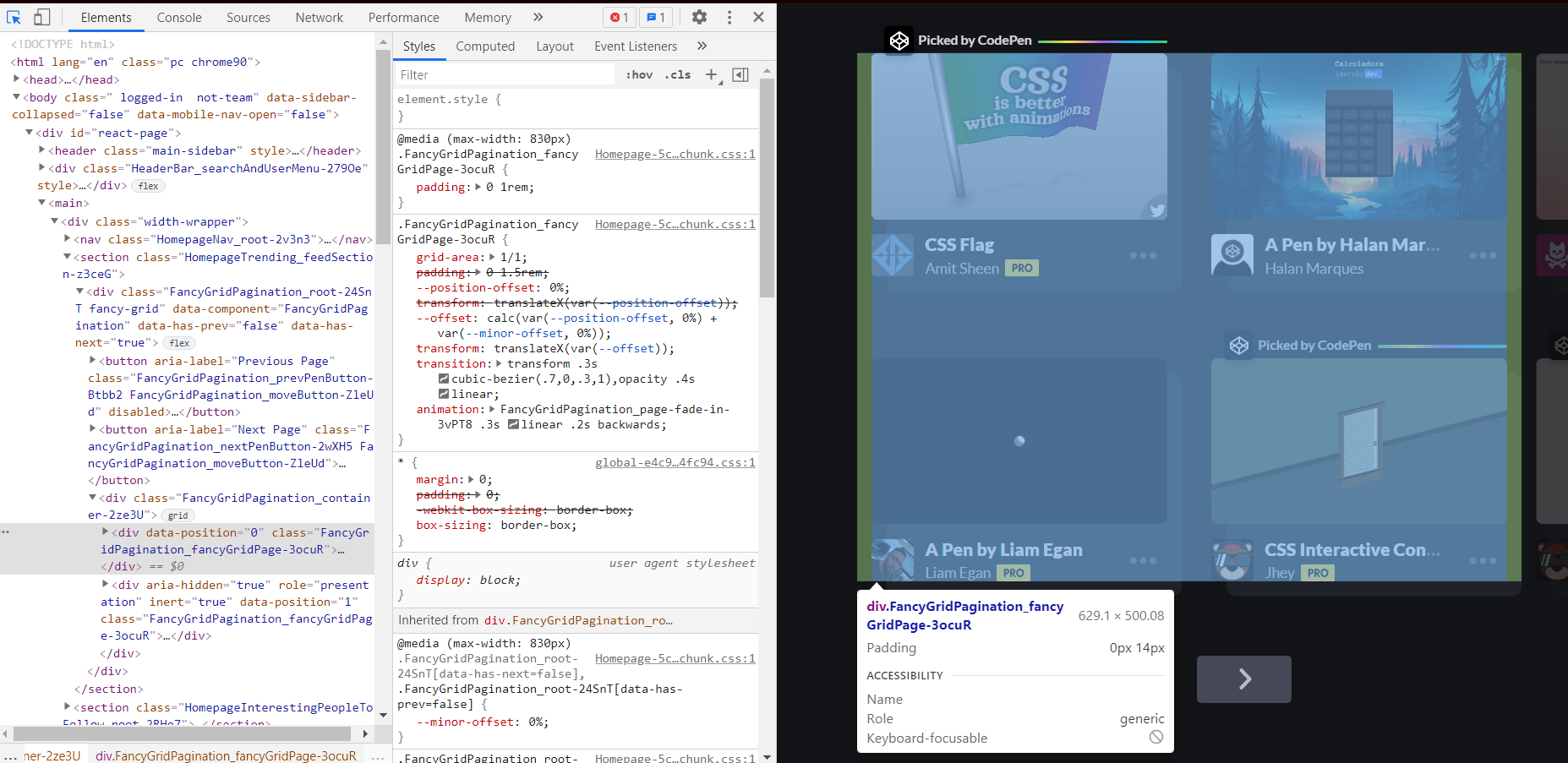Toggle the device toolbar icon

pos(41,17)
